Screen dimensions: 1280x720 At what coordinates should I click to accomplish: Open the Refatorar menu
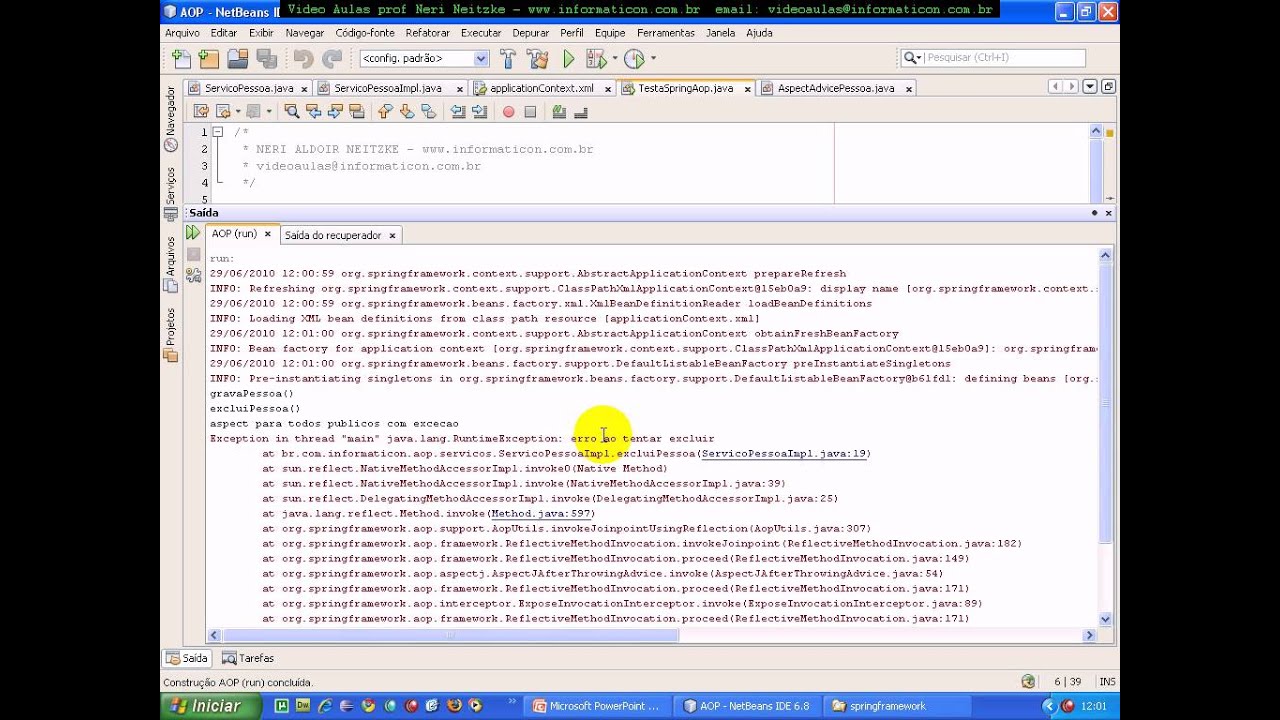click(x=428, y=33)
